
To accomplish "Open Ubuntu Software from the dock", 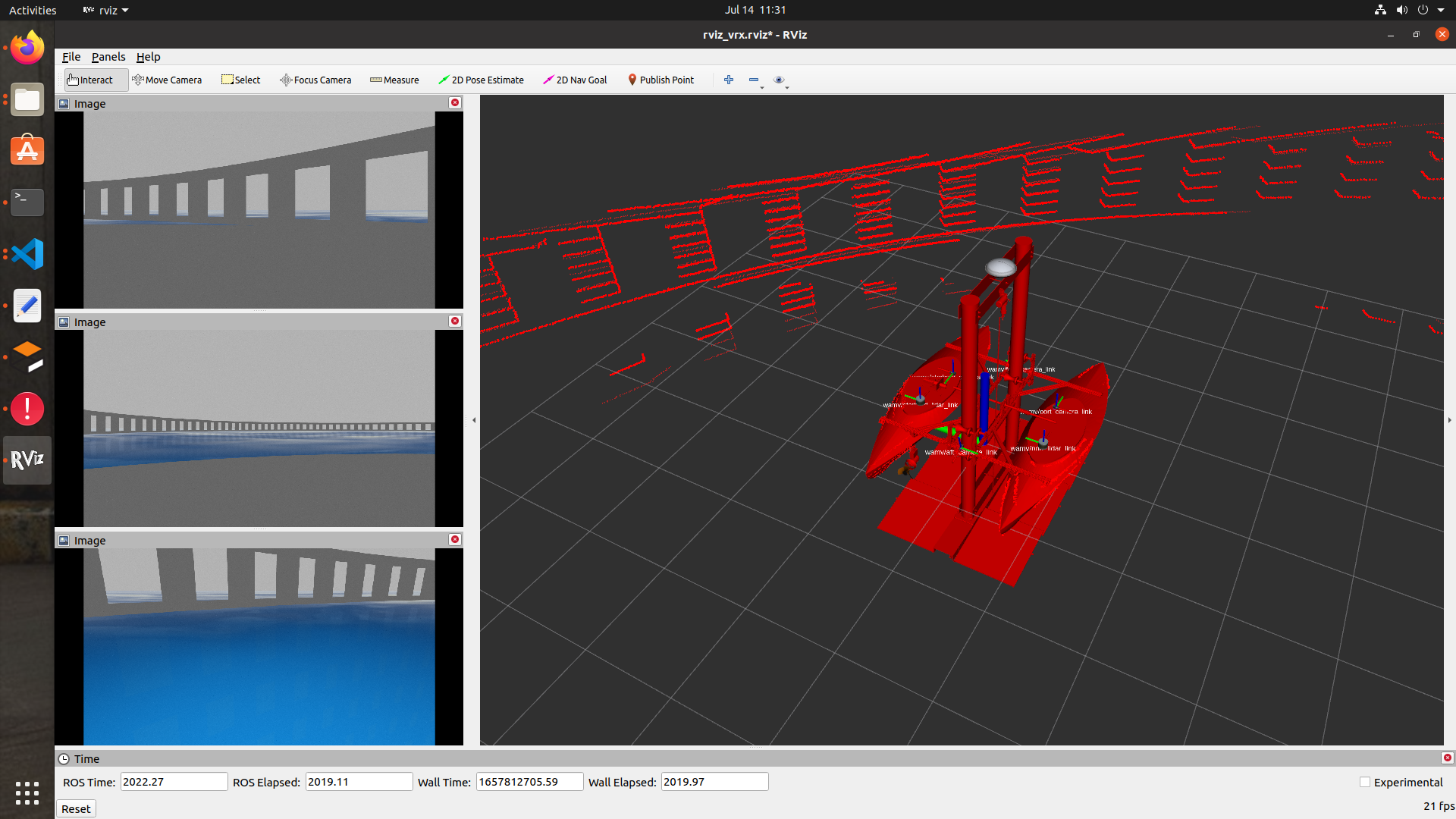I will pyautogui.click(x=27, y=151).
